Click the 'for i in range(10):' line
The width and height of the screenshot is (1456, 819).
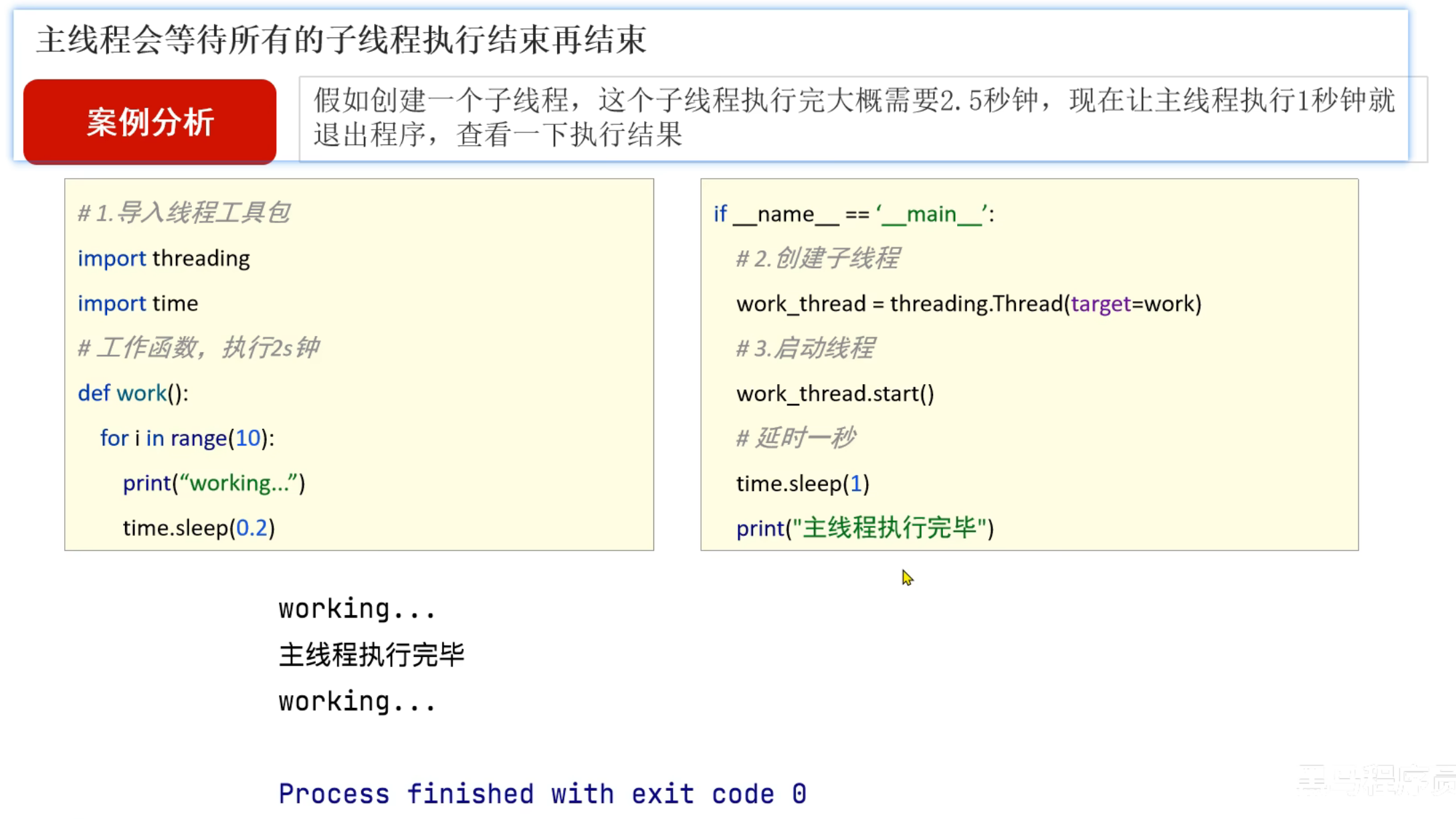187,438
